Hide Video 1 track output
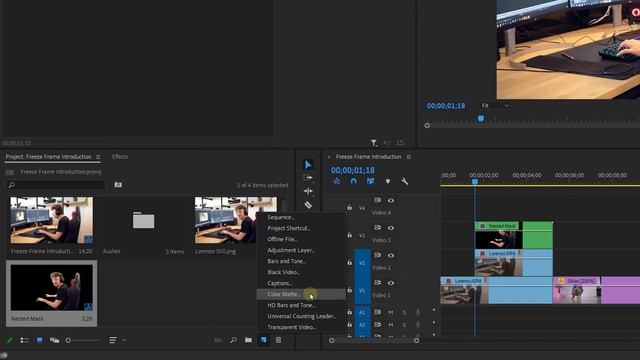 [391, 283]
